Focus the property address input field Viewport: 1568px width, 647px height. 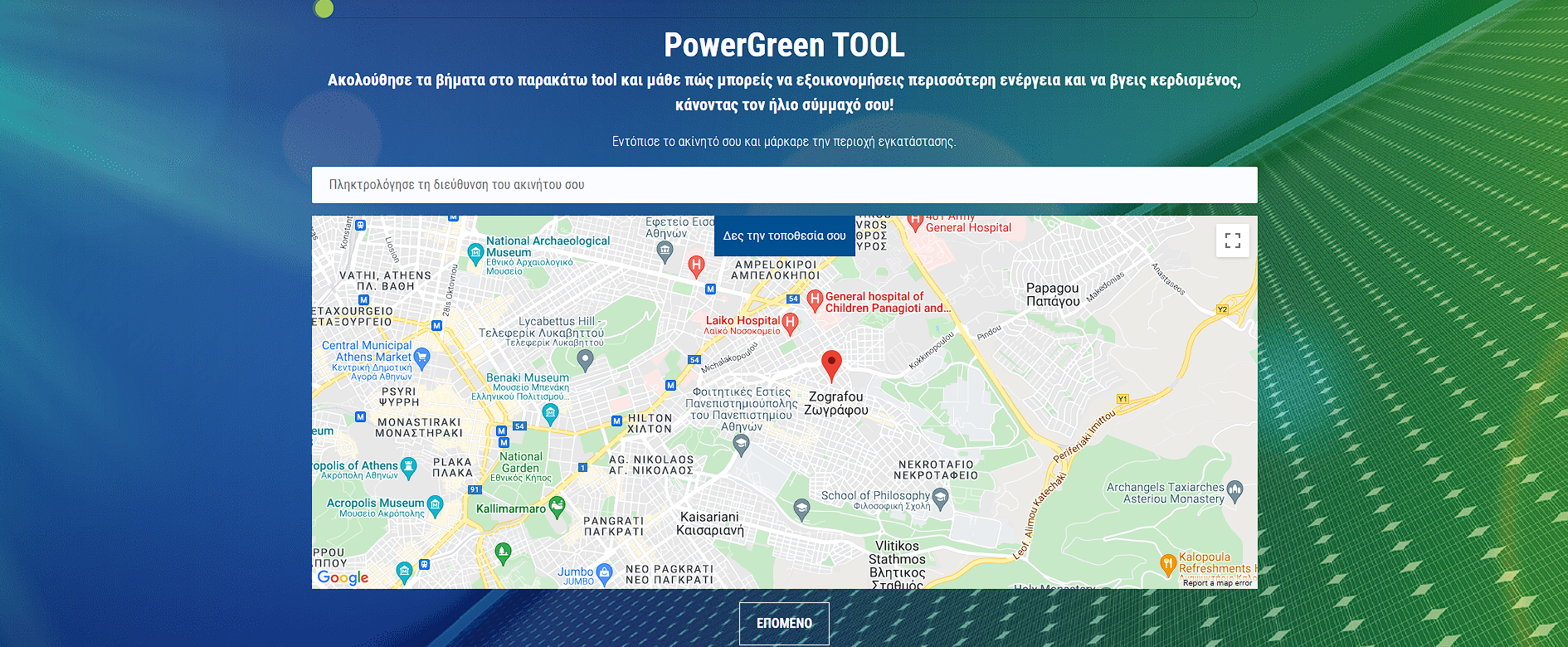coord(784,185)
